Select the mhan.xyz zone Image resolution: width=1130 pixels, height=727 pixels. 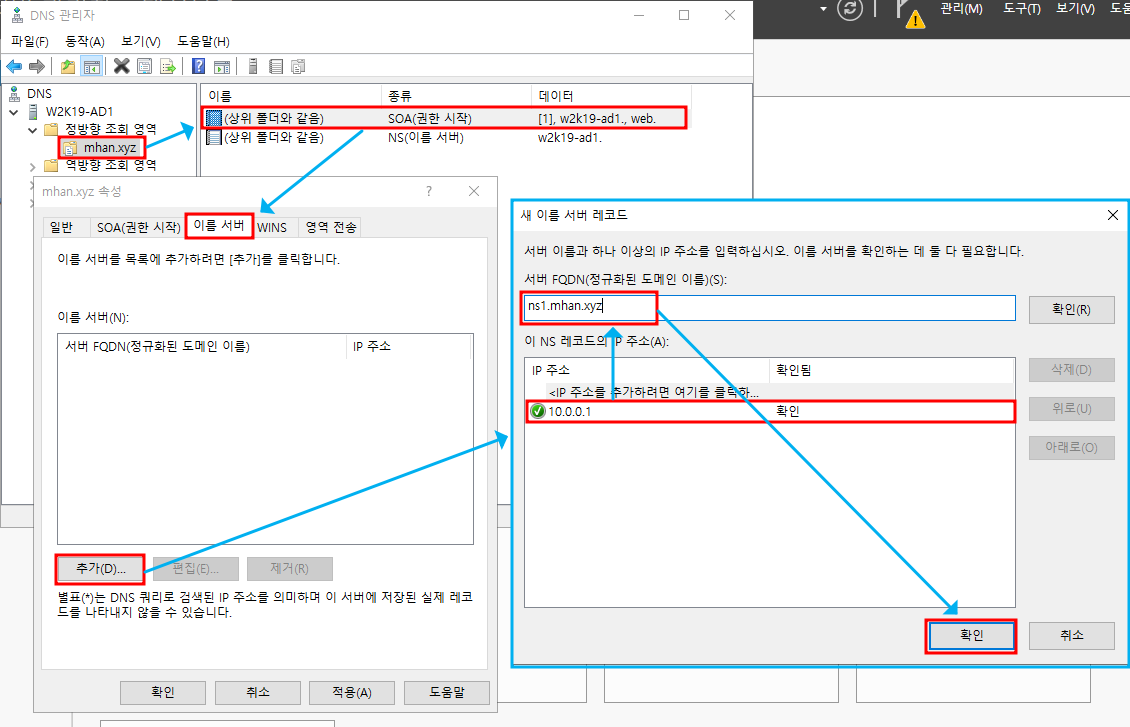110,147
